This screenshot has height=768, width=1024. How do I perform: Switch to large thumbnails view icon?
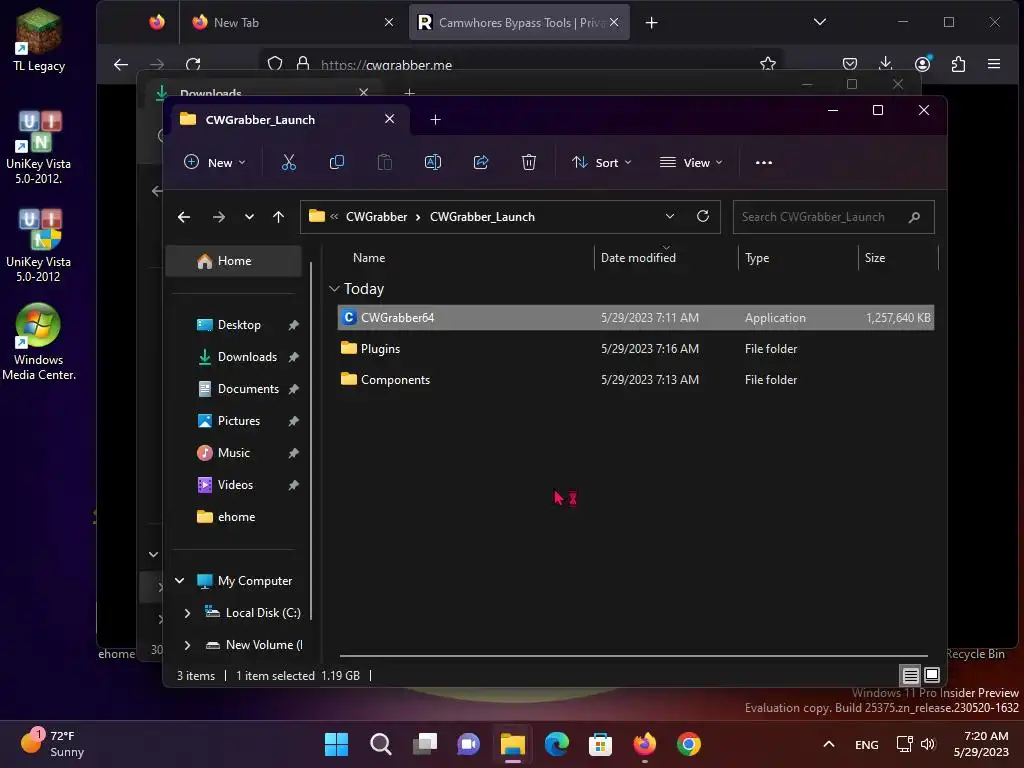[x=932, y=675]
